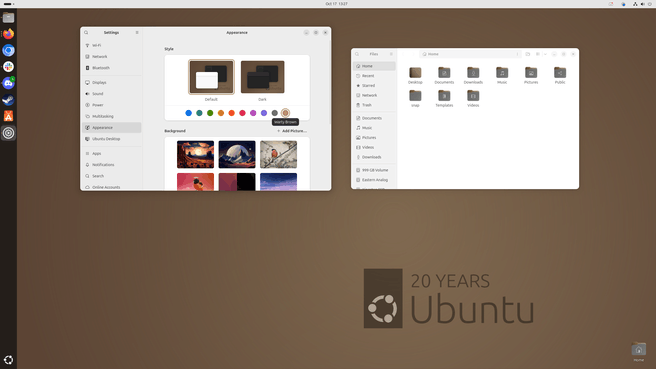Open the Pictures folder icon in the Files grid
The height and width of the screenshot is (369, 656).
[531, 73]
